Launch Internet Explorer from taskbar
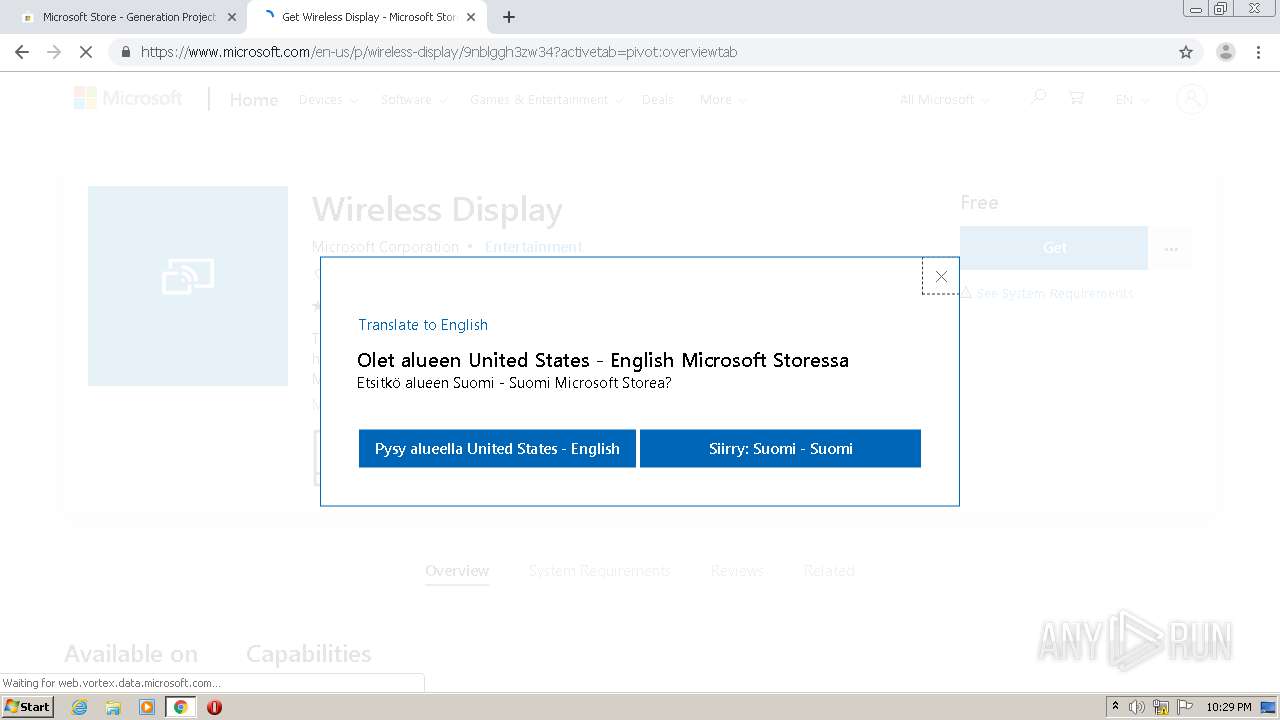 coord(80,707)
